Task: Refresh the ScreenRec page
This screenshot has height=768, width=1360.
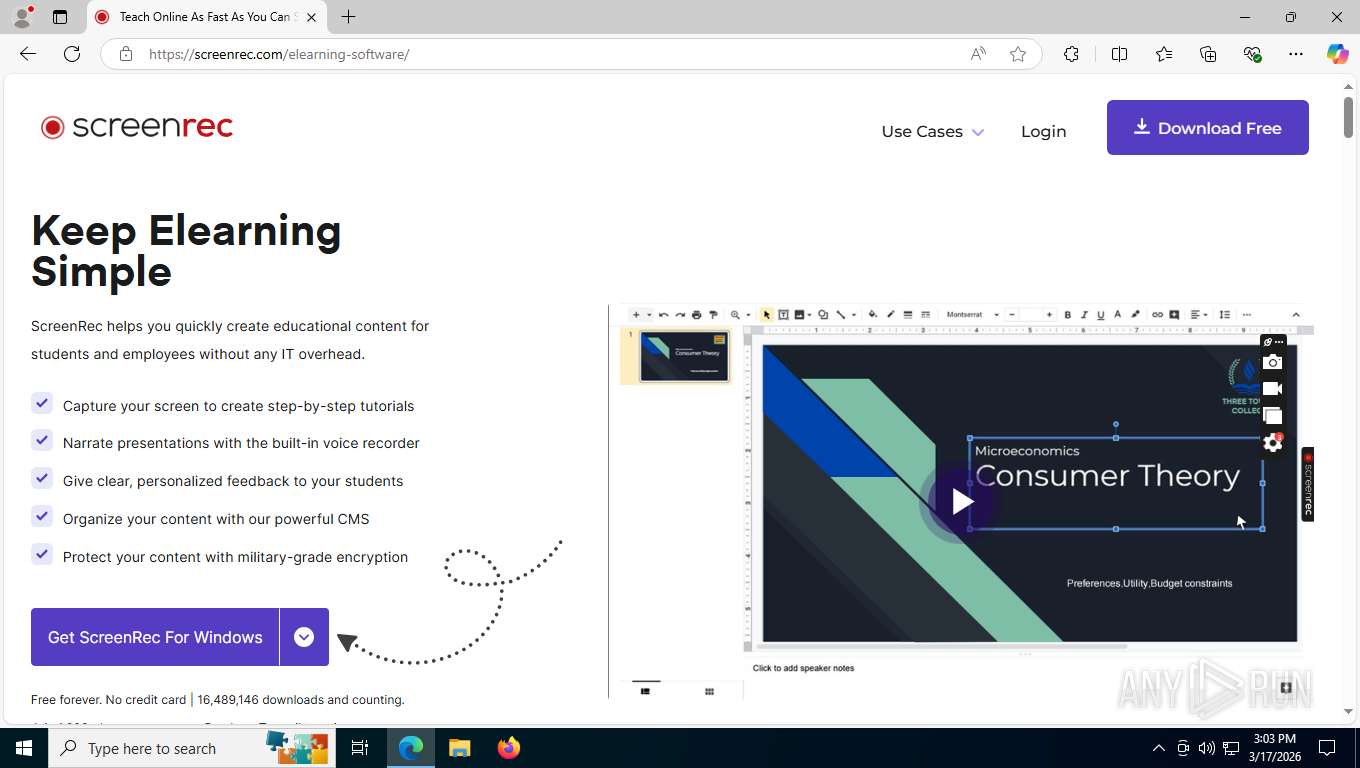Action: point(72,54)
